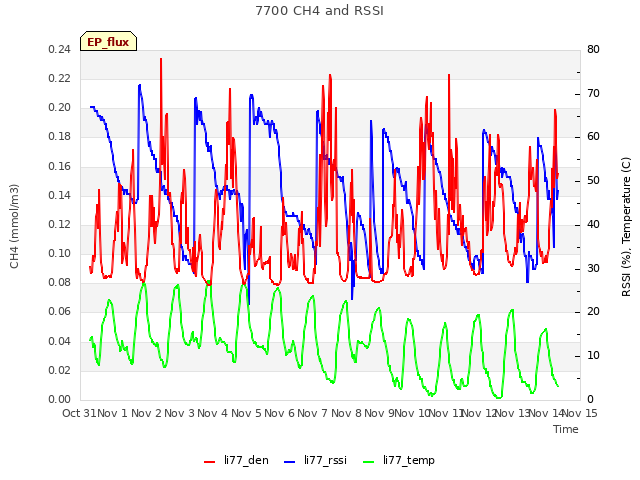The height and width of the screenshot is (480, 640).
Task: Toggle li77_den legend entry
Action: pyautogui.click(x=236, y=460)
